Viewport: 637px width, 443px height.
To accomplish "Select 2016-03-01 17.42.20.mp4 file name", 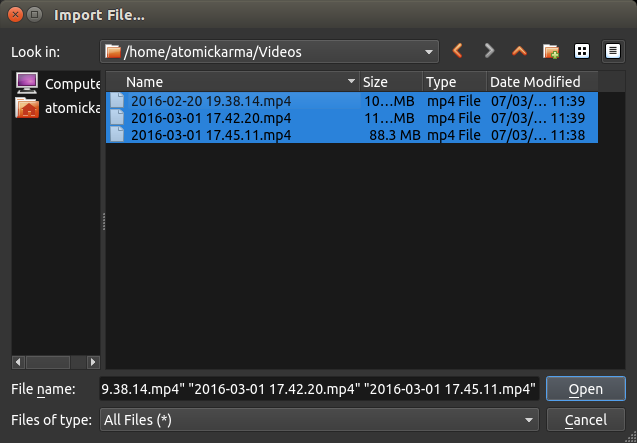I will click(211, 118).
